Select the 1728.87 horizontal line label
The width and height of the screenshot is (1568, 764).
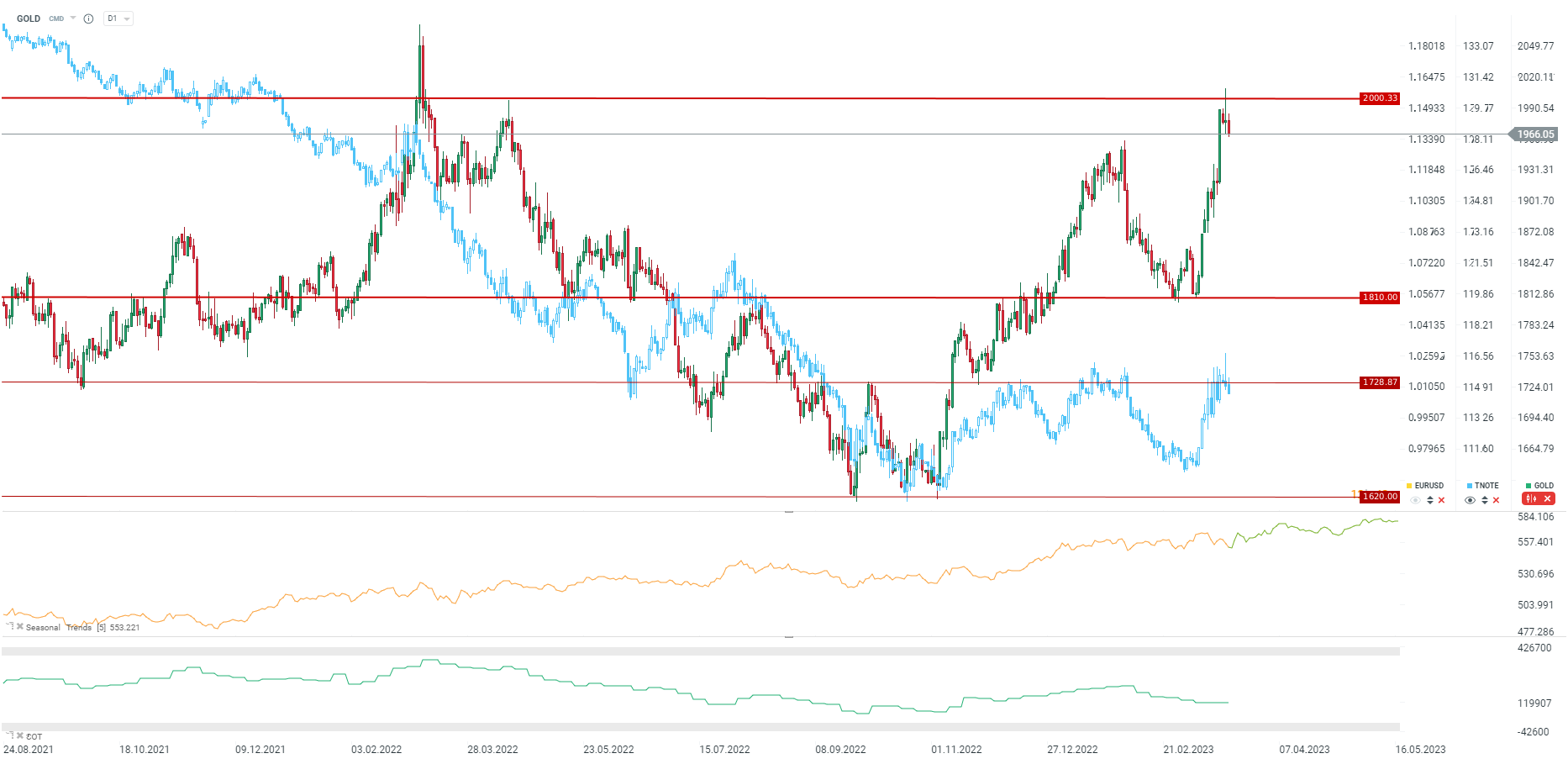pyautogui.click(x=1380, y=382)
